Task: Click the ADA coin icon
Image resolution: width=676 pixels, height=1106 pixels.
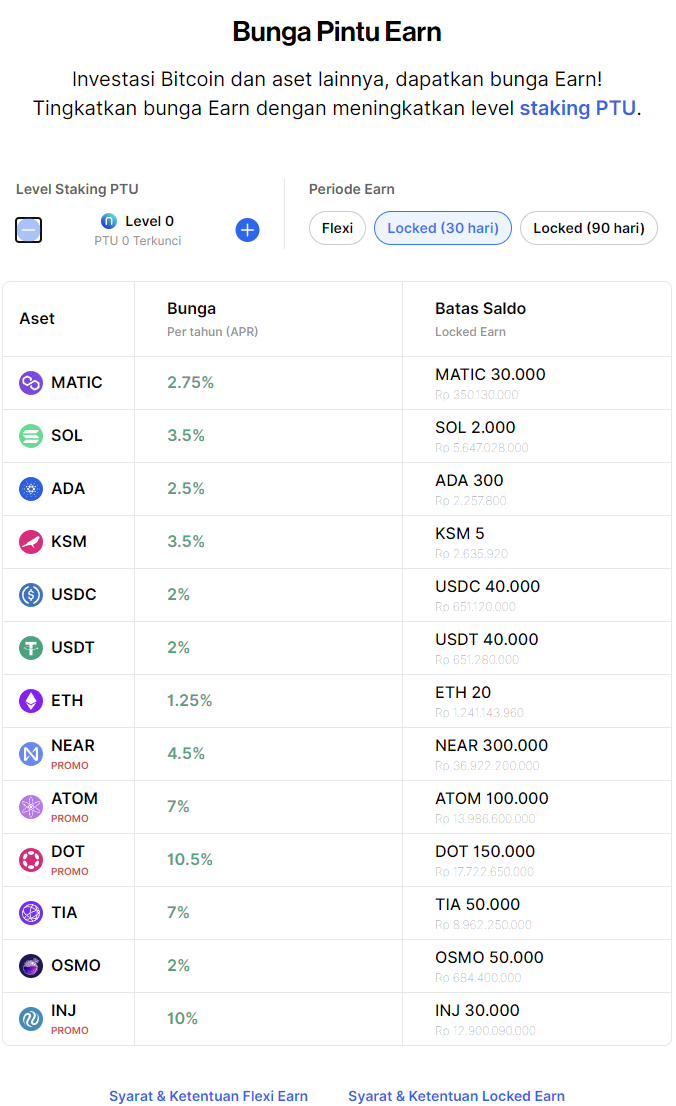Action: pyautogui.click(x=30, y=489)
